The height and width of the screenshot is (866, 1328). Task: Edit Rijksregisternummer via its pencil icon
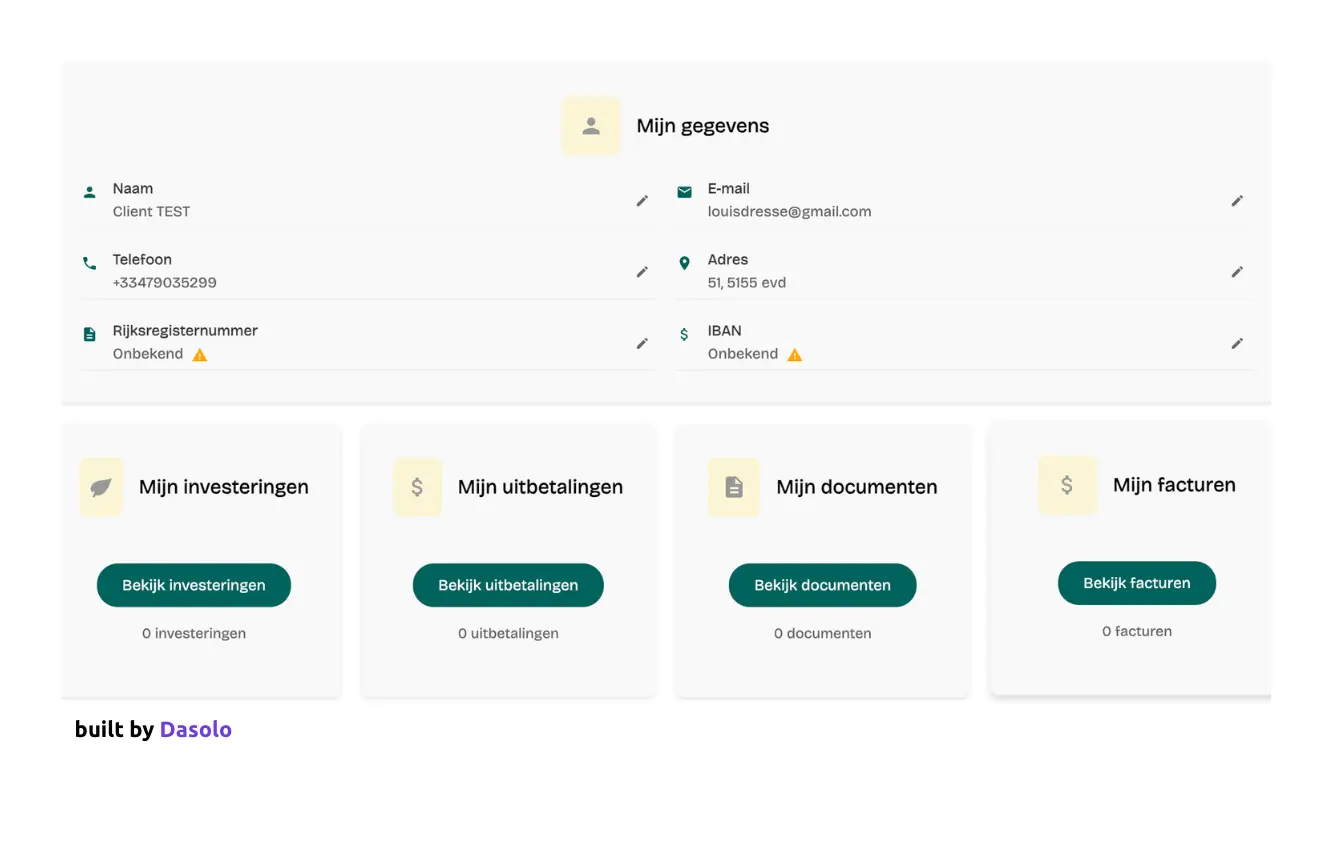click(642, 343)
